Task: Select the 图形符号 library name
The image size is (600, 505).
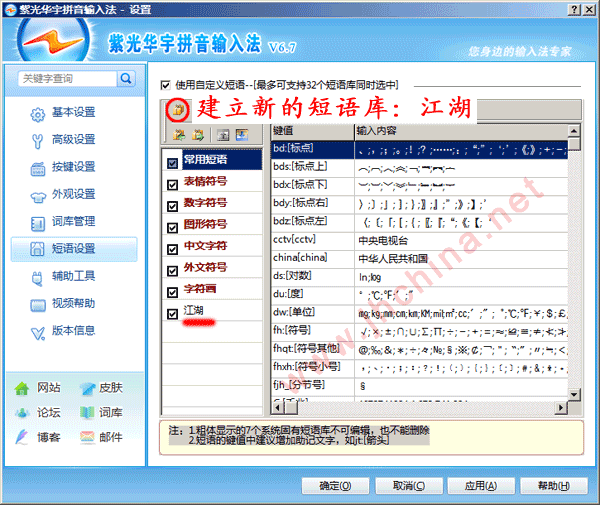Action: [x=205, y=224]
